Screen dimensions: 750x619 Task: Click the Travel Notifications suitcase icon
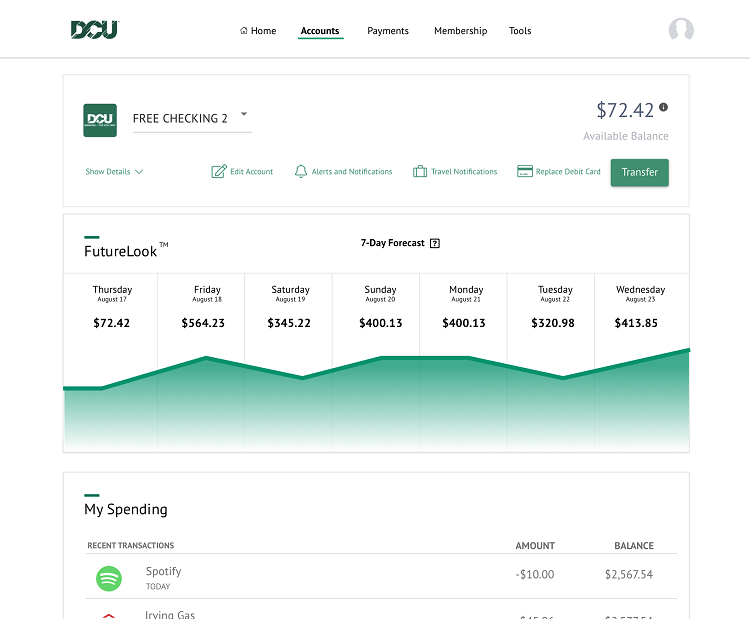point(420,172)
